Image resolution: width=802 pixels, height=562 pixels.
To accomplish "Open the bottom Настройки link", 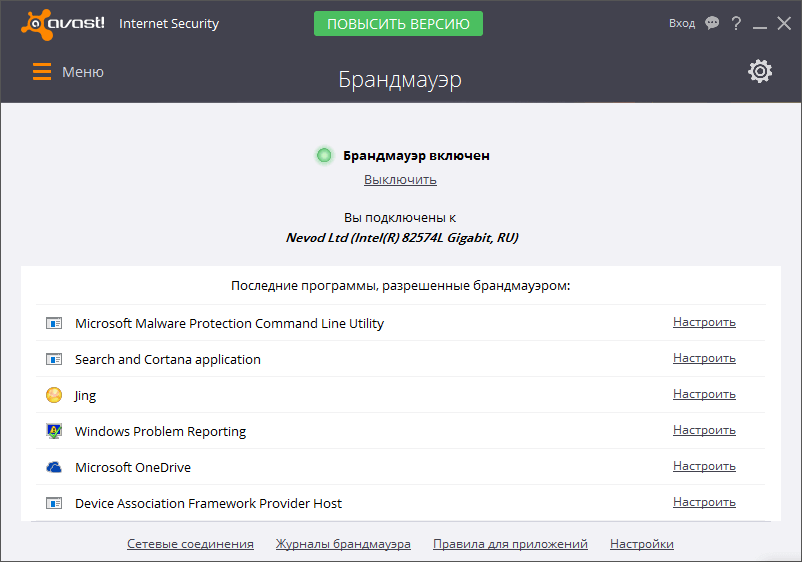I will pyautogui.click(x=642, y=544).
